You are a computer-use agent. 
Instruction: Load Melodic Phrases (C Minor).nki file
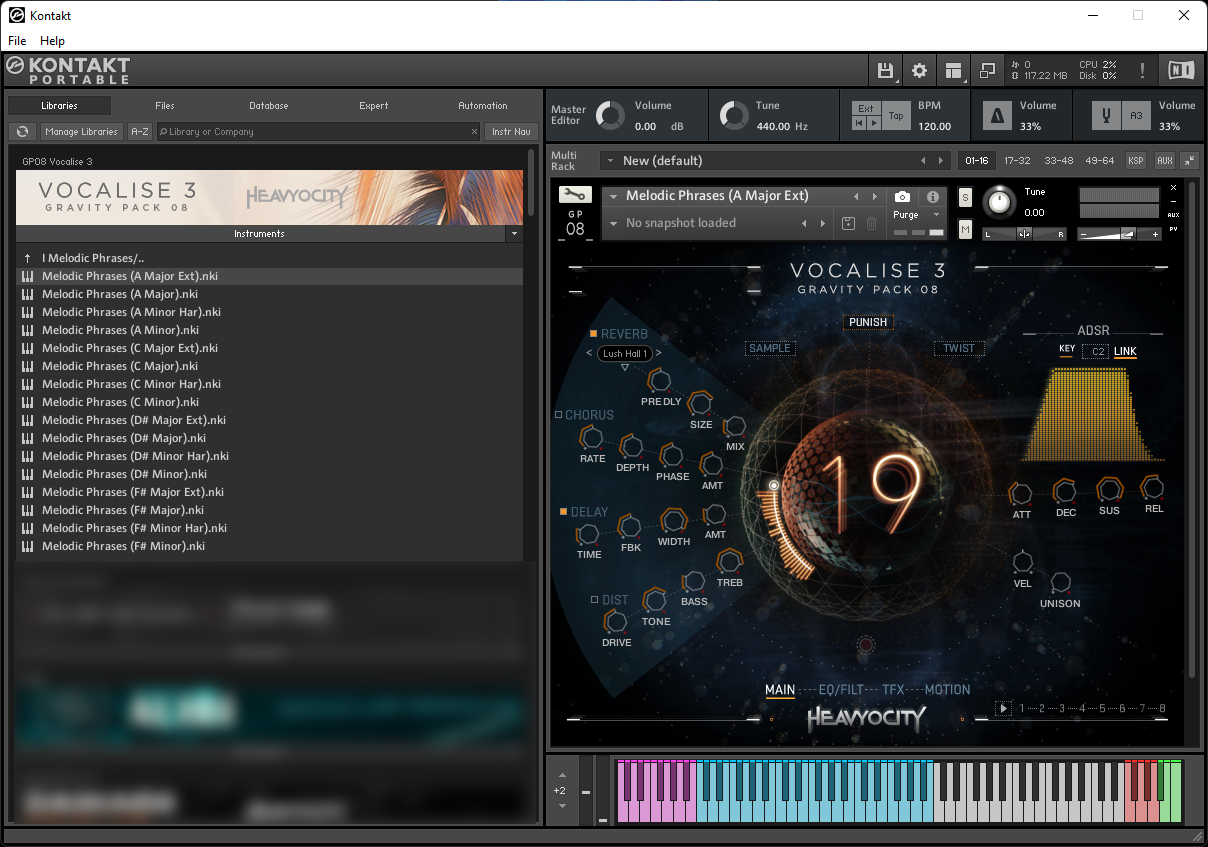(120, 402)
